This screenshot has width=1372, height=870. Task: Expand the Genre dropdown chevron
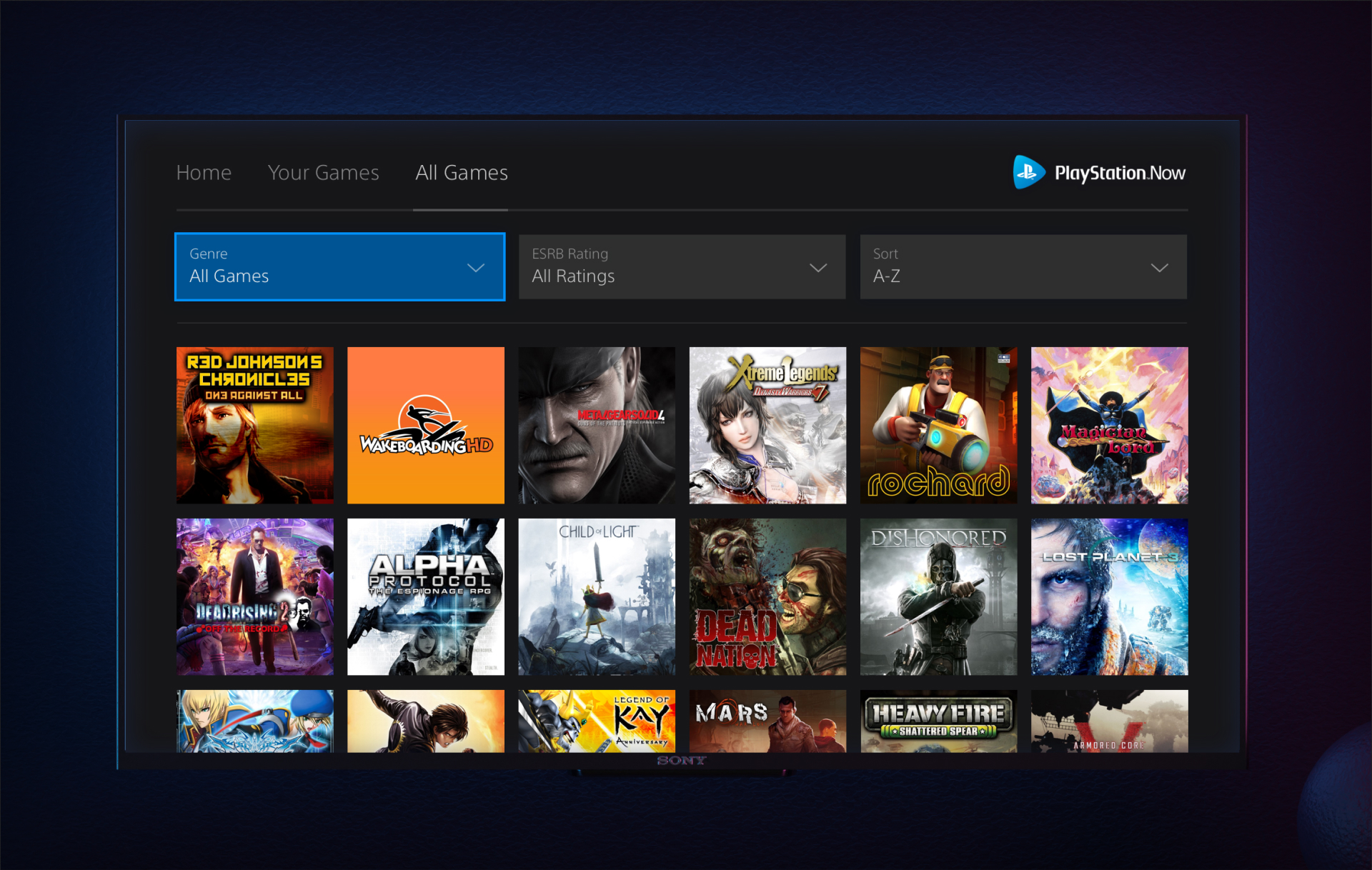pos(476,268)
